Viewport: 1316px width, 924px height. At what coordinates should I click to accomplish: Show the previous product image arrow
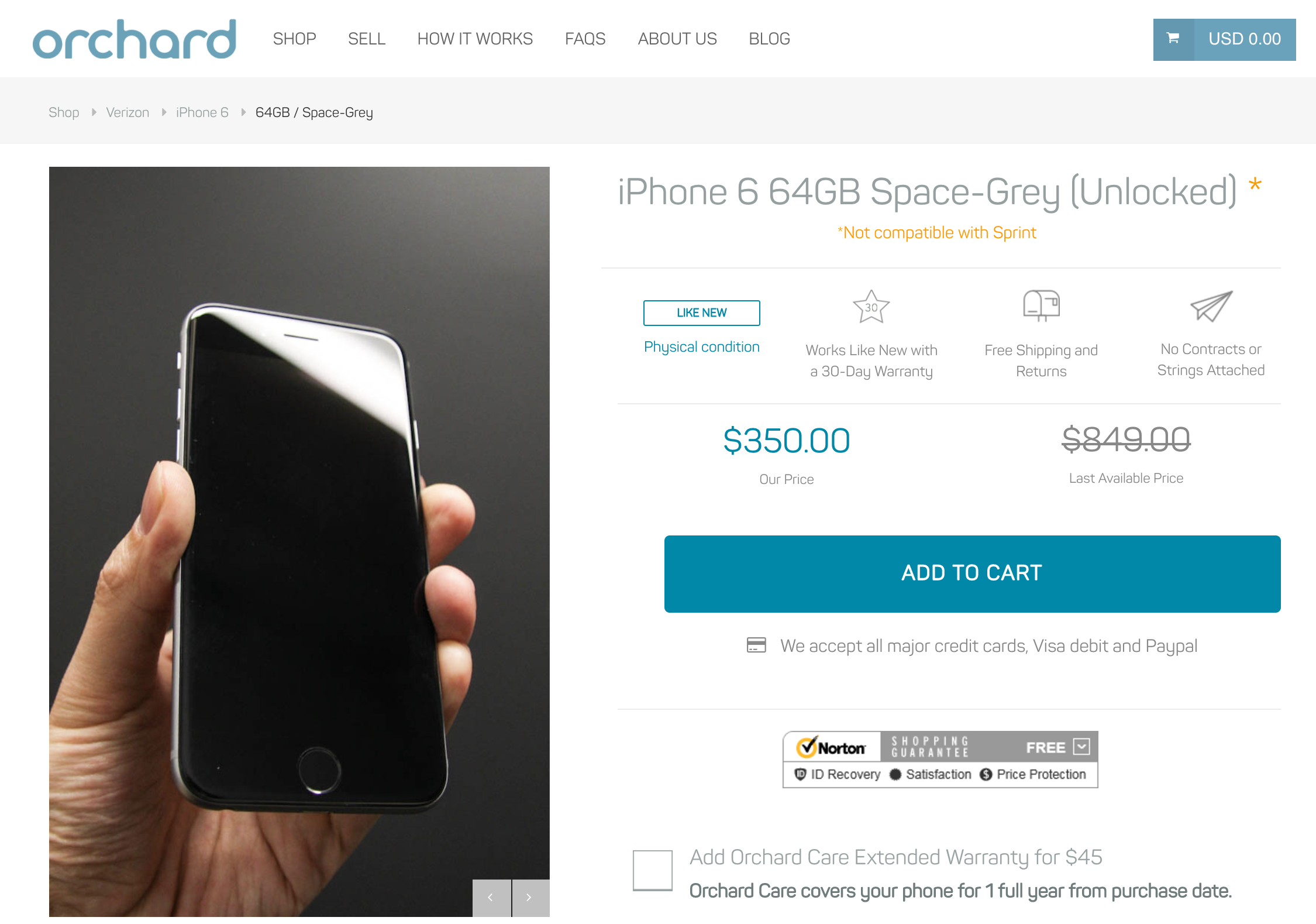tap(491, 898)
